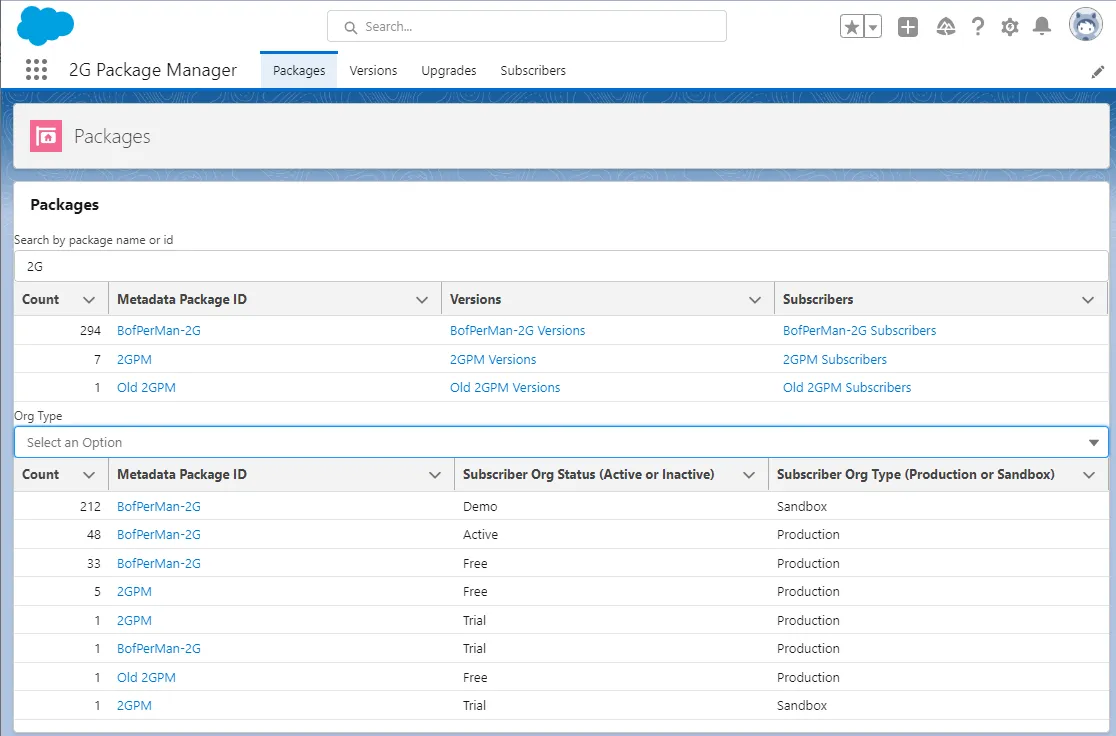Open 2GPM Subscribers link

[x=835, y=359]
